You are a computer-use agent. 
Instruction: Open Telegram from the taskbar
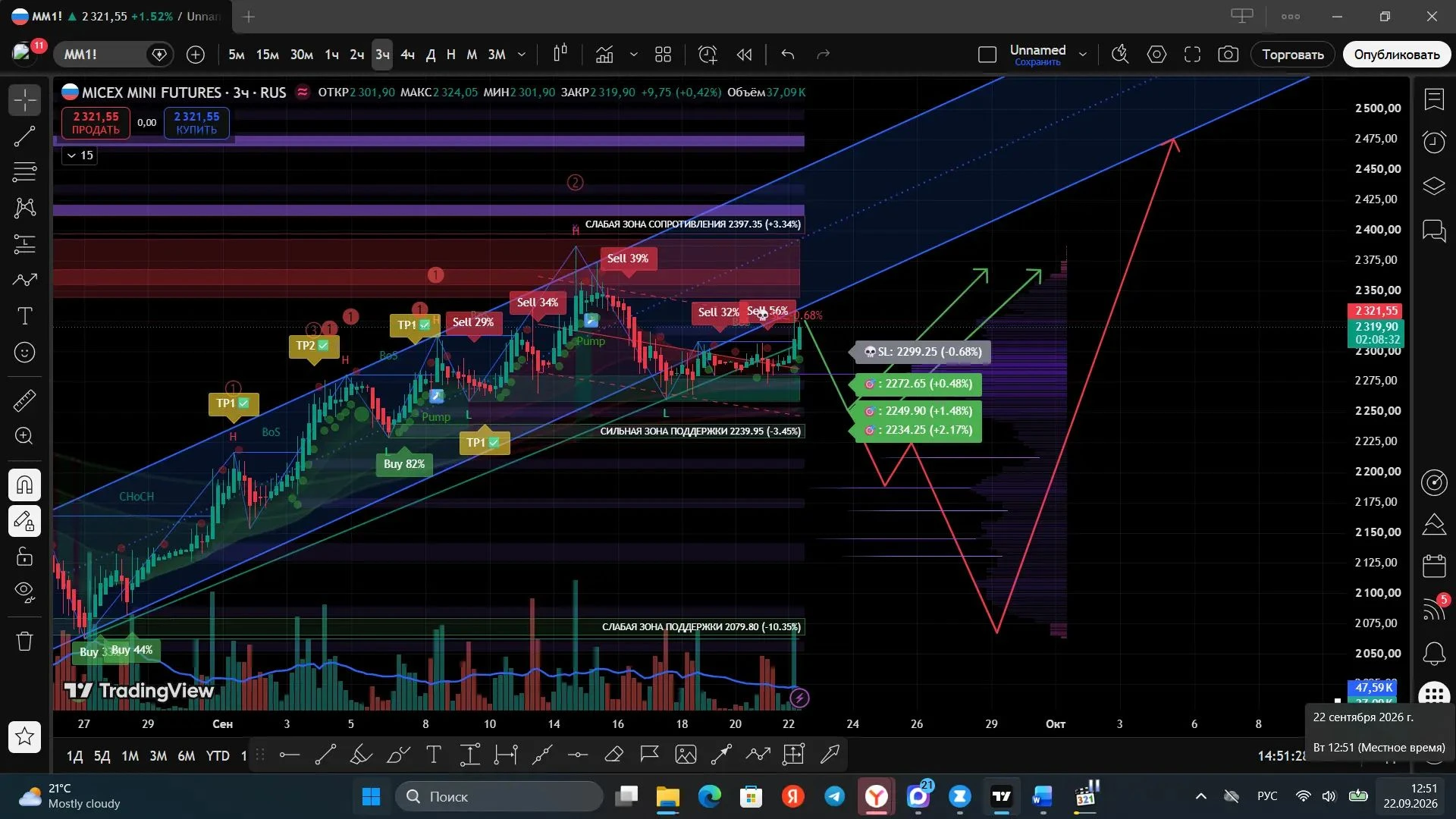click(x=835, y=796)
